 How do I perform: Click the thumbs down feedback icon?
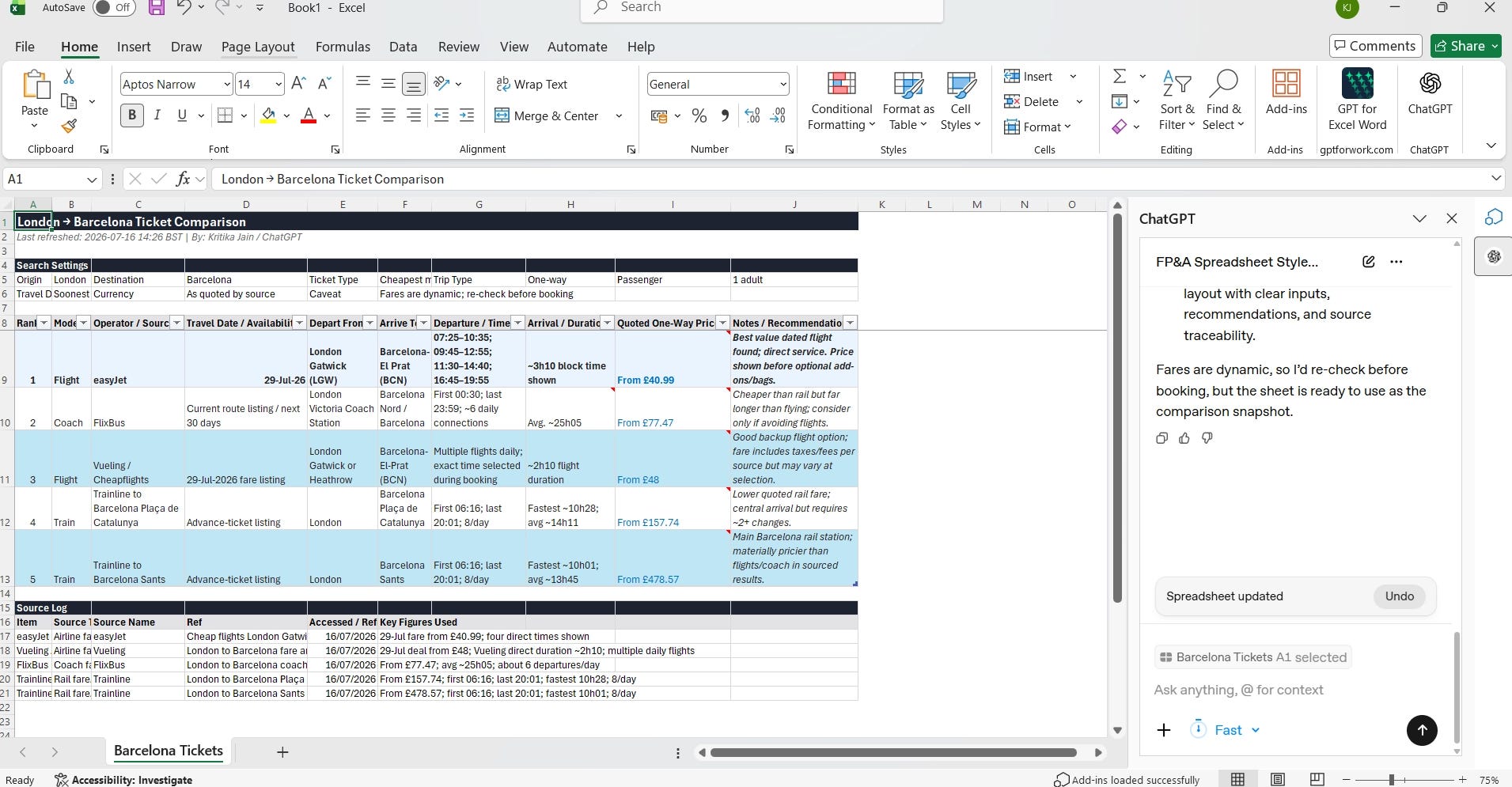[1207, 438]
